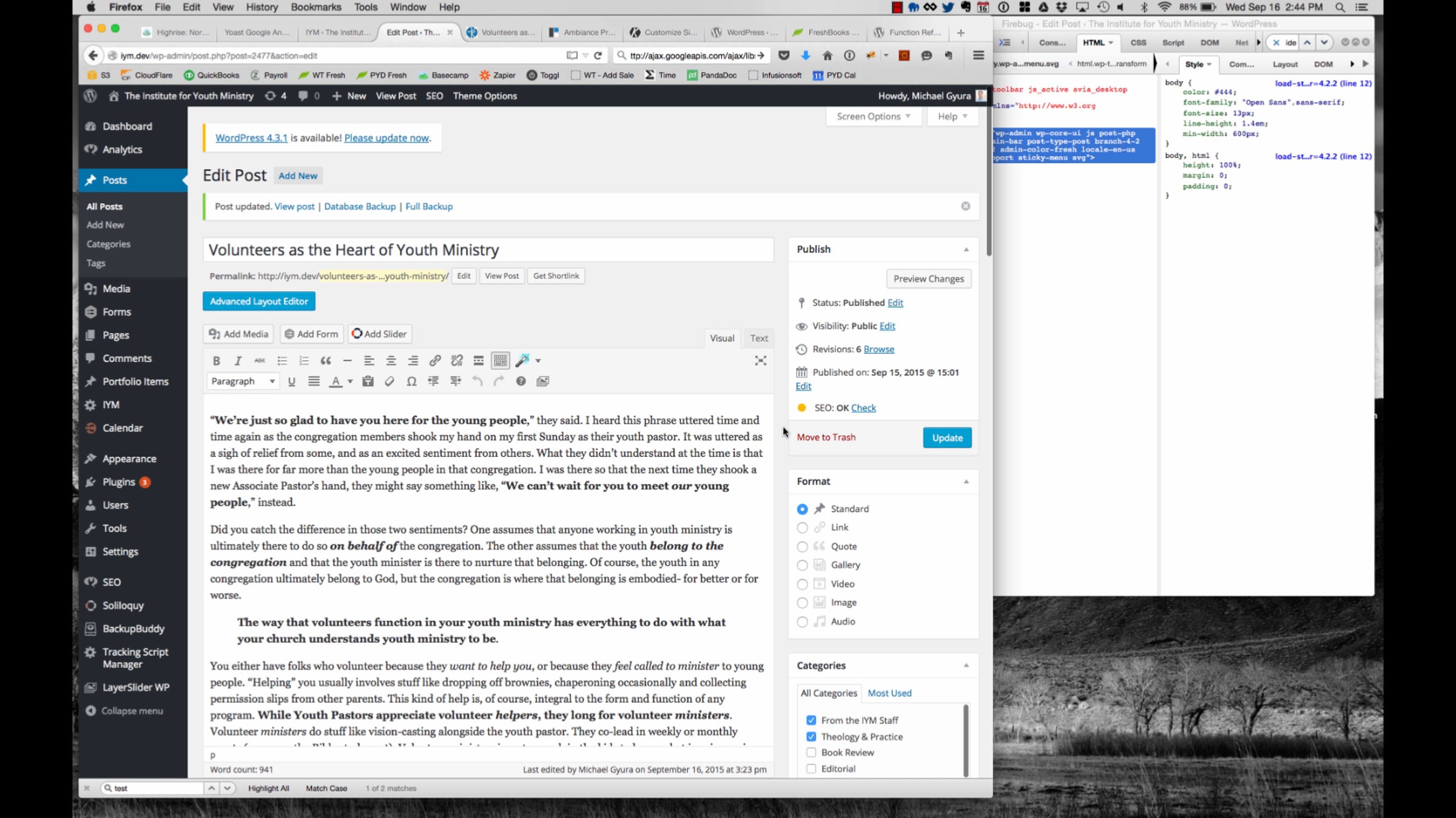Screen dimensions: 1456x818
Task: Collapse the Publish panel
Action: click(966, 249)
